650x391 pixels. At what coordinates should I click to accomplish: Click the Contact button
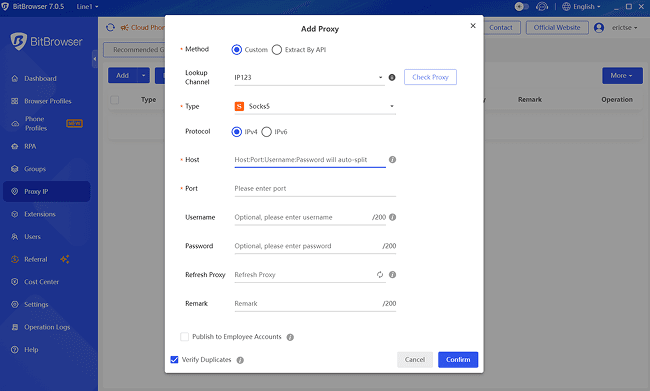click(x=501, y=28)
